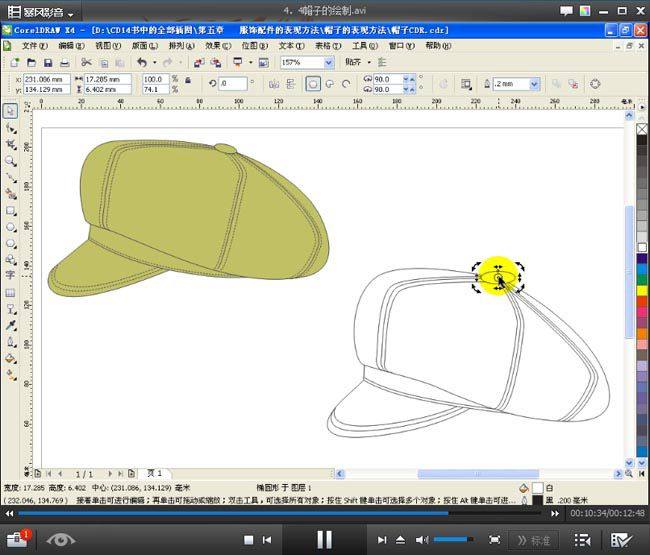Image resolution: width=650 pixels, height=555 pixels.
Task: Switch to the 页 1 page tab
Action: click(155, 472)
